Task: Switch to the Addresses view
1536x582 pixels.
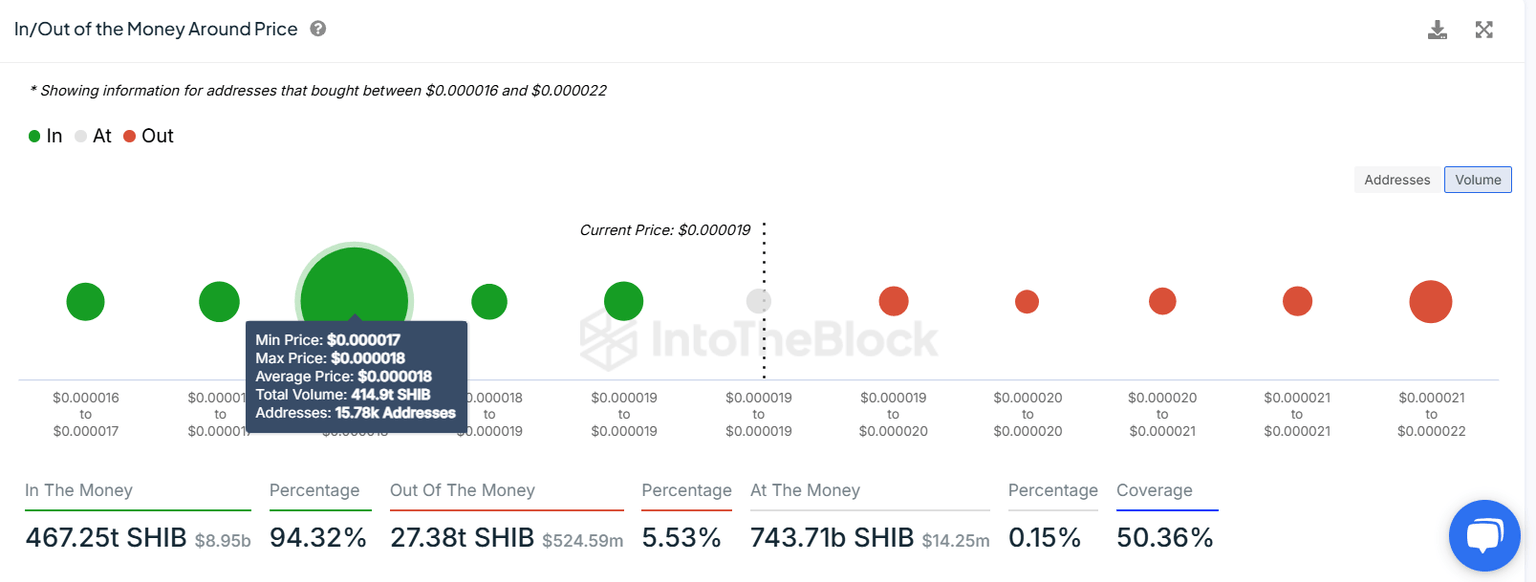Action: tap(1397, 180)
